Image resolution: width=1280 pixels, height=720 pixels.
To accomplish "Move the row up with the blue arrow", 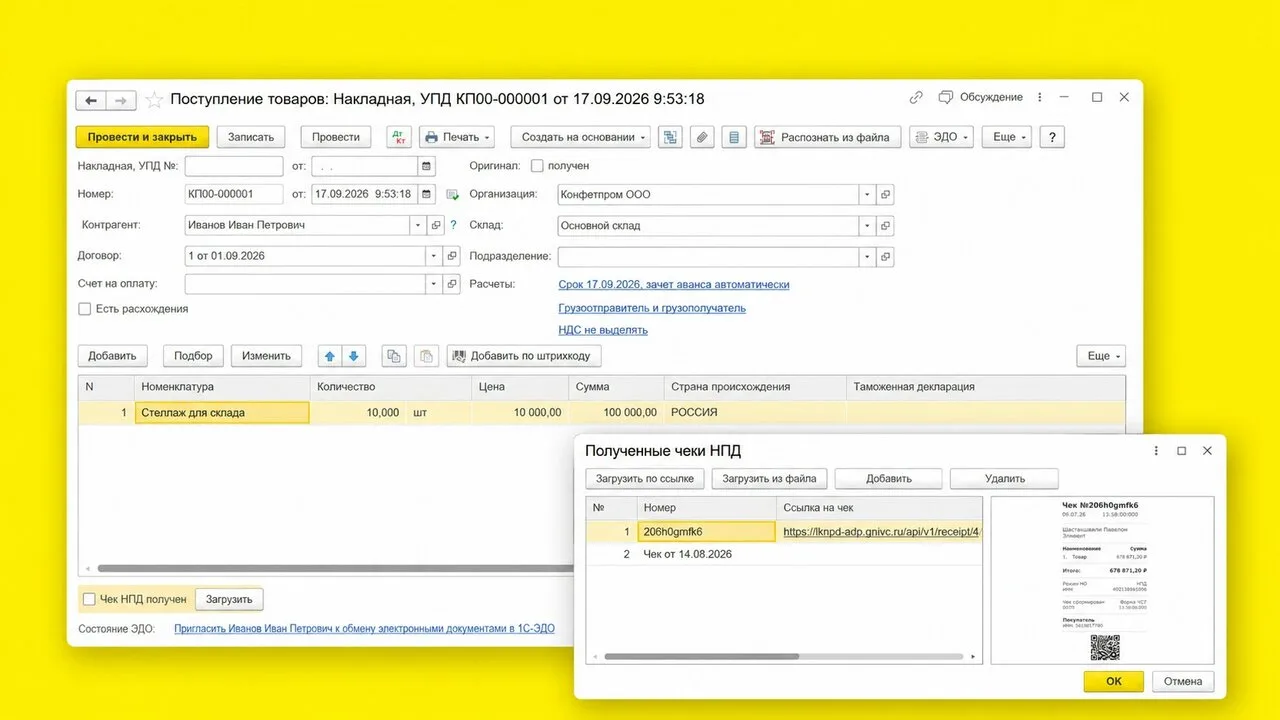I will (330, 356).
